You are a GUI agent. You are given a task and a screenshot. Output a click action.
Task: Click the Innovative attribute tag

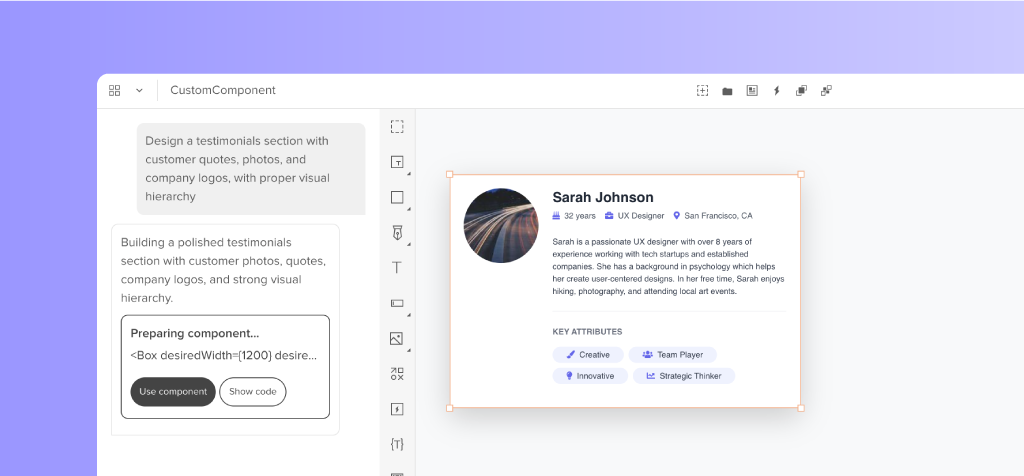click(590, 376)
